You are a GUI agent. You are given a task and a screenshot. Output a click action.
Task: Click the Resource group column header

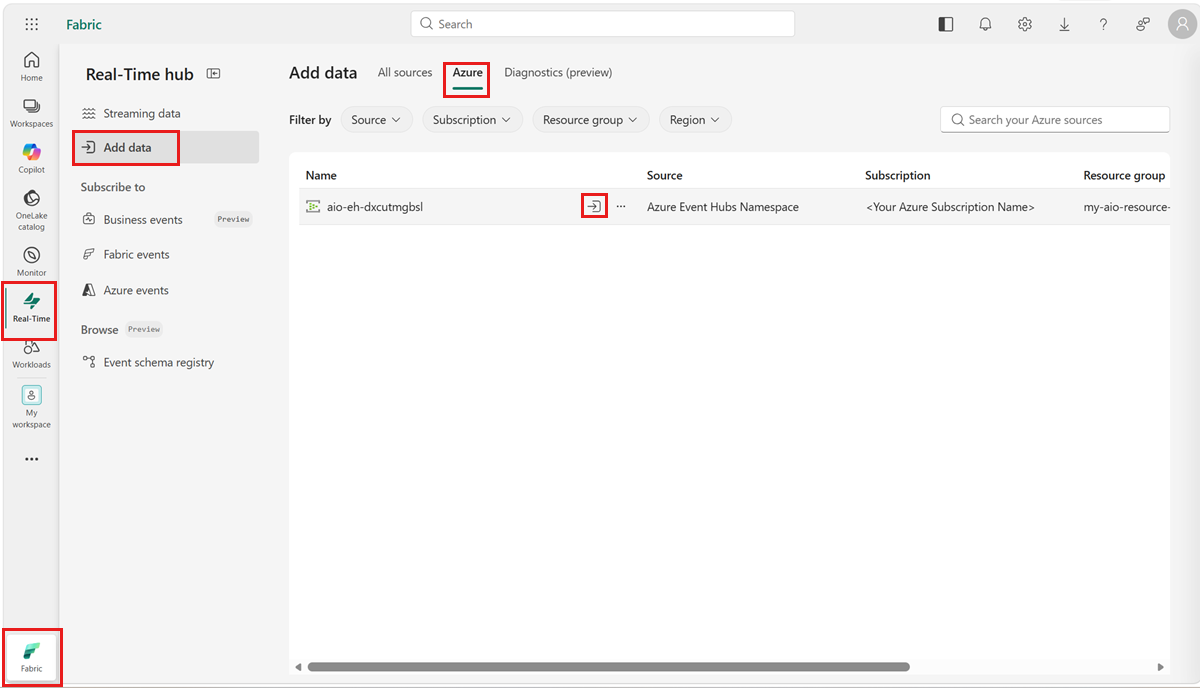1124,175
